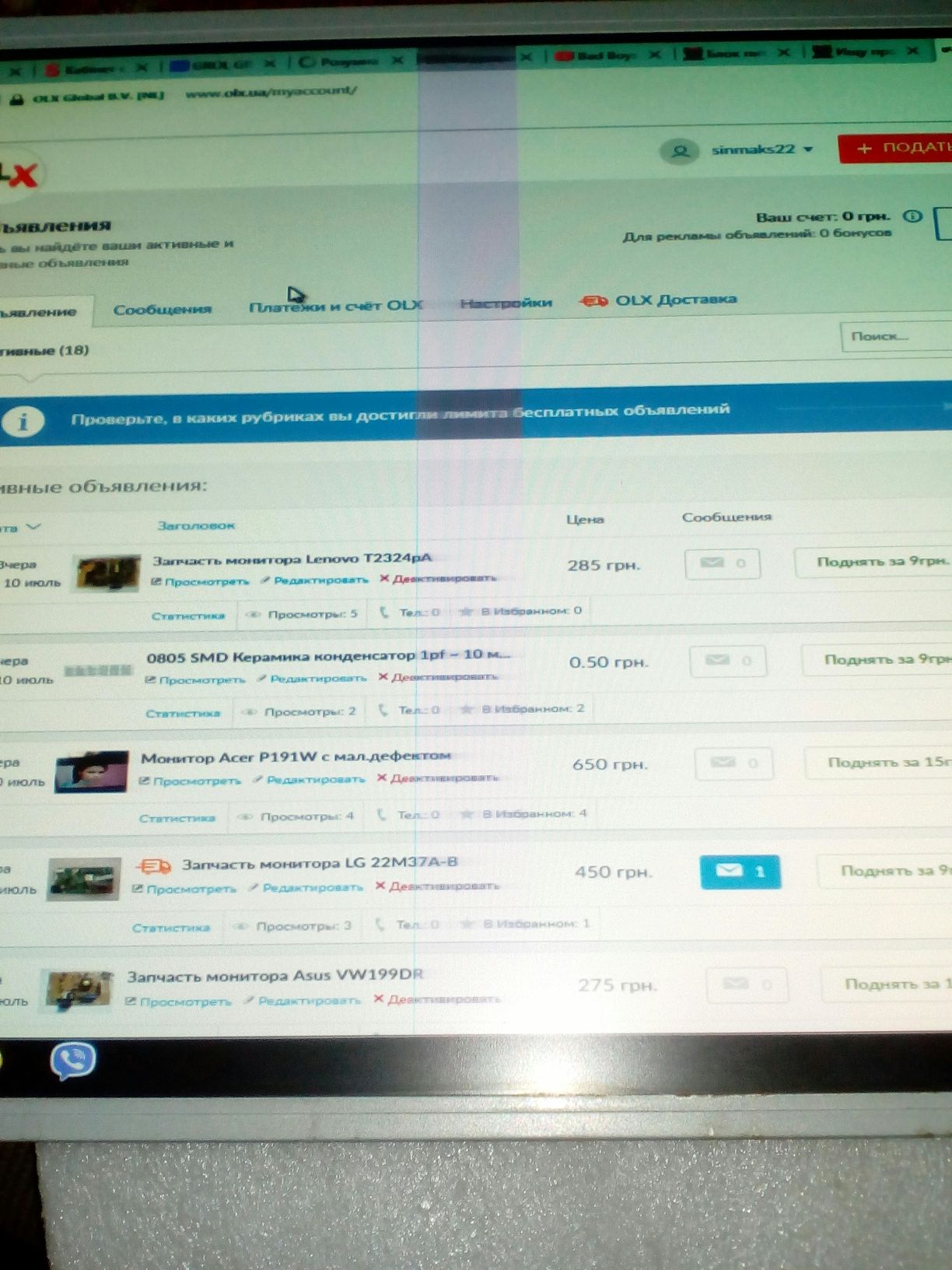Screen dimensions: 952x1270
Task: Click Редактировать for Lenovo T2324pA listing
Action: tap(314, 580)
